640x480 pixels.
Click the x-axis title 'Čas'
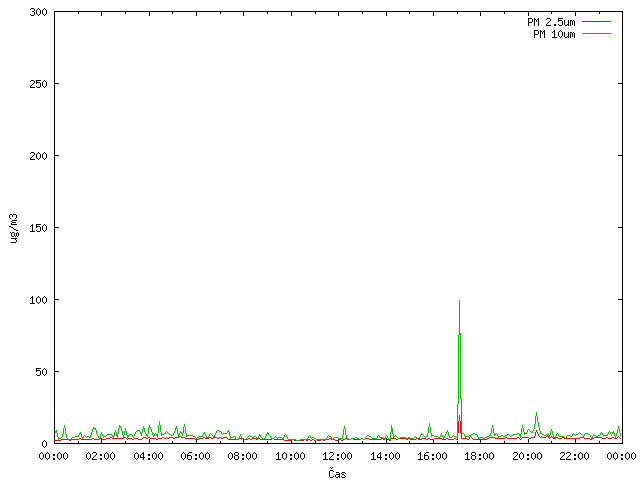(x=337, y=473)
